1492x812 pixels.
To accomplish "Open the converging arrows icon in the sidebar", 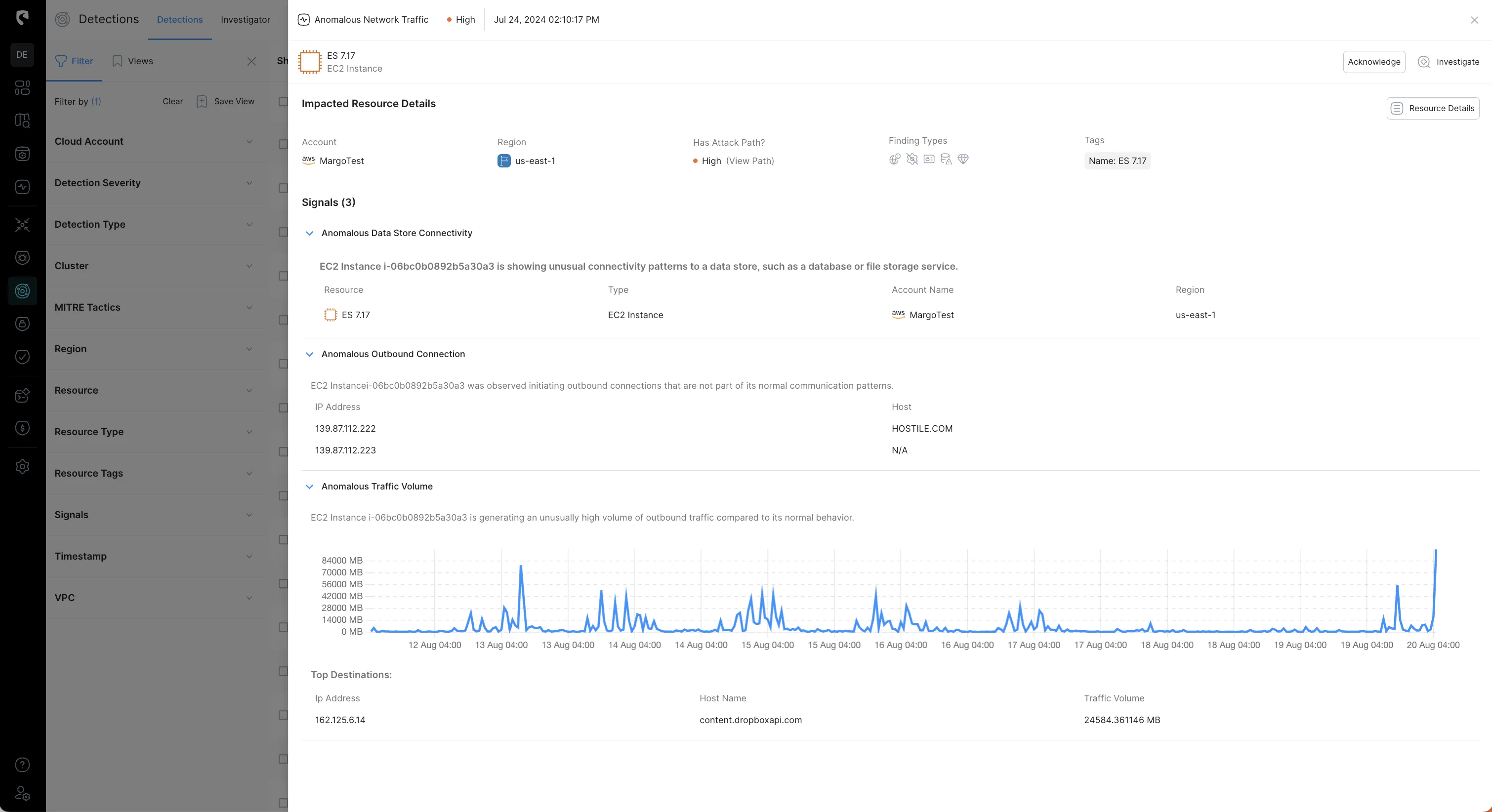I will (22, 225).
